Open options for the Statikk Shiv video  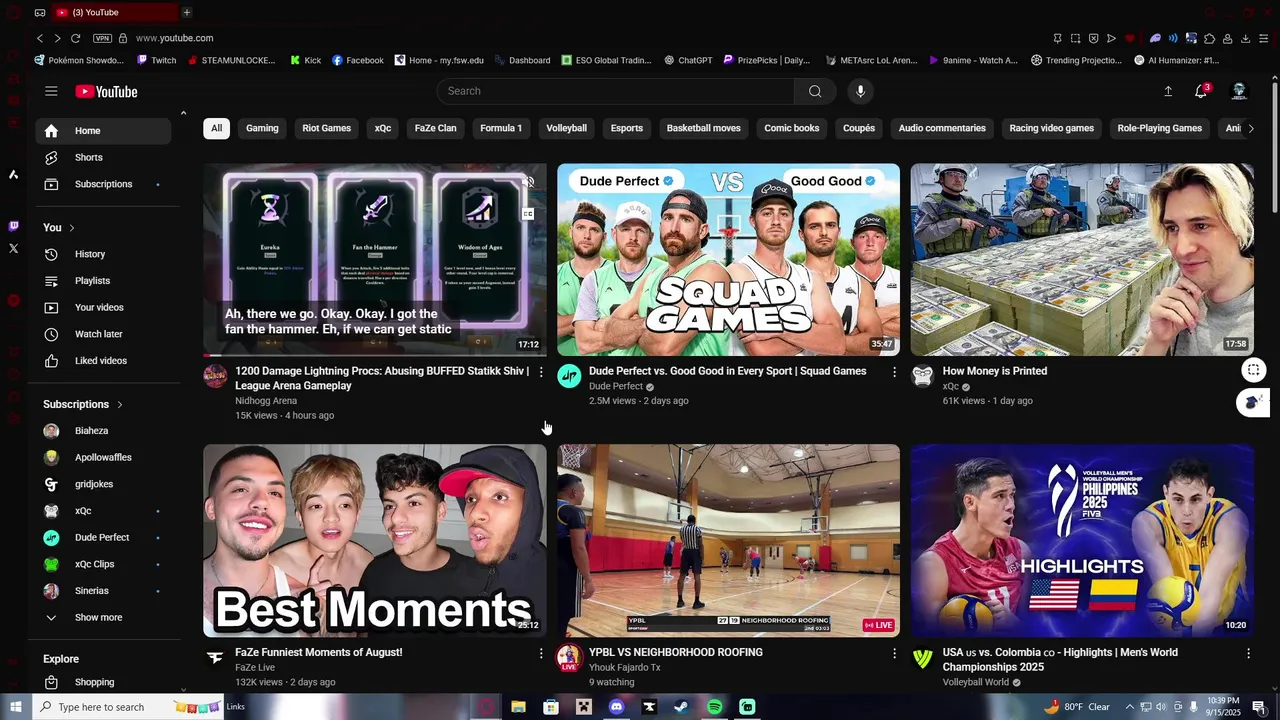541,372
